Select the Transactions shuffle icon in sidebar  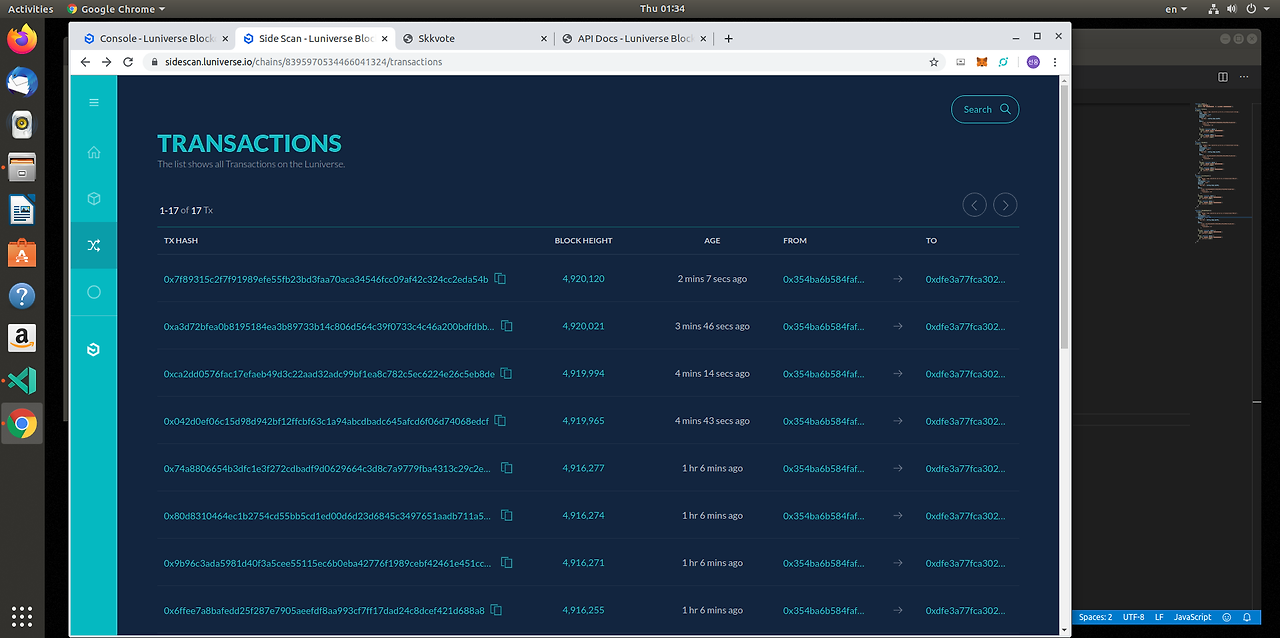coord(94,246)
